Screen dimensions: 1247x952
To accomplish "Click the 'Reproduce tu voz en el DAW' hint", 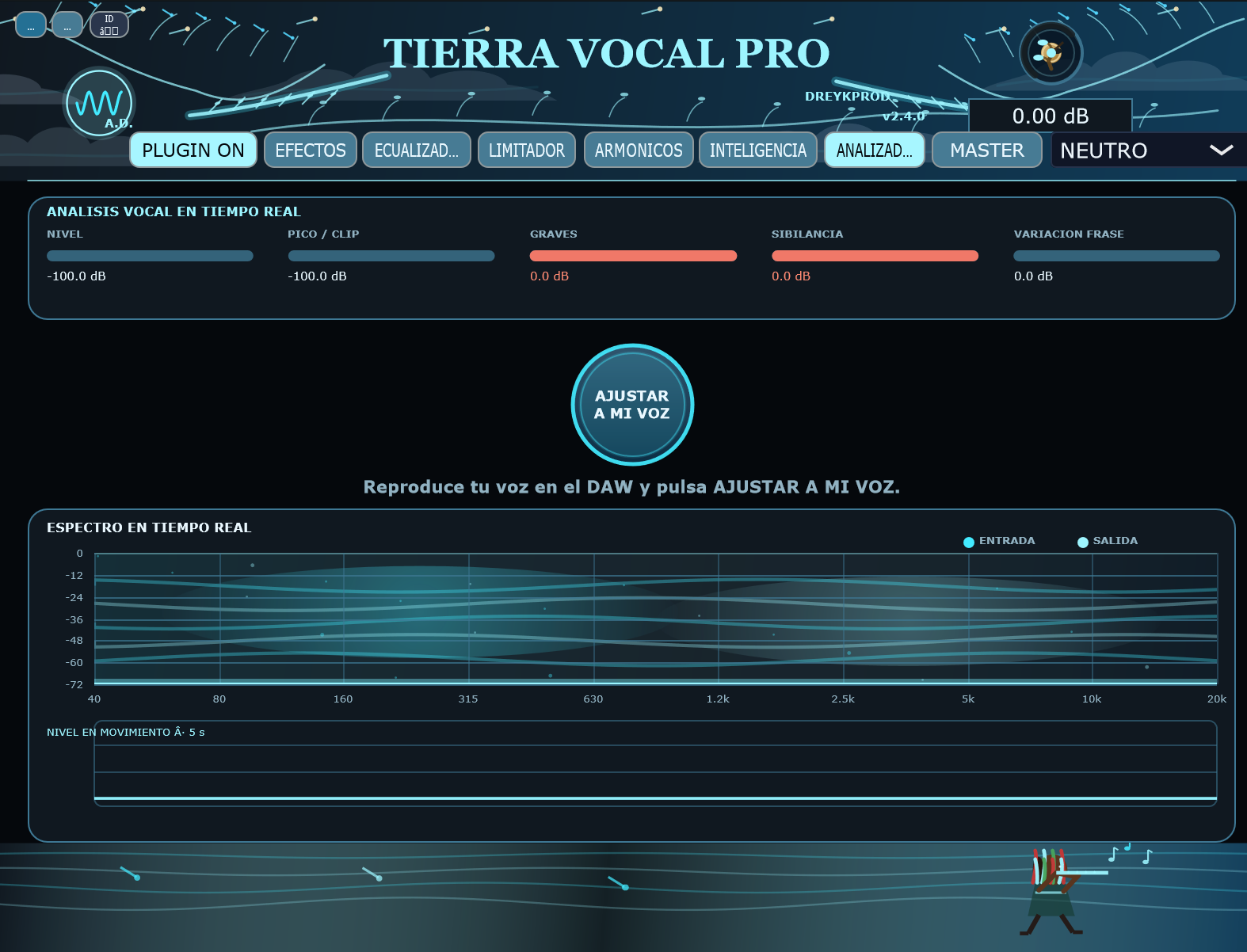I will pyautogui.click(x=631, y=487).
